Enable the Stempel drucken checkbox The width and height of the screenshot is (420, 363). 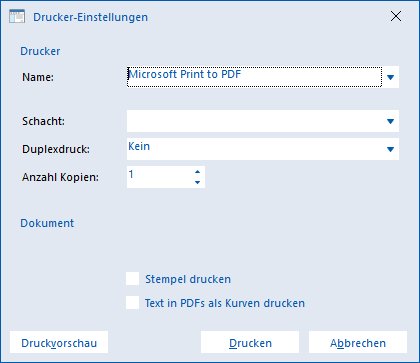(132, 279)
